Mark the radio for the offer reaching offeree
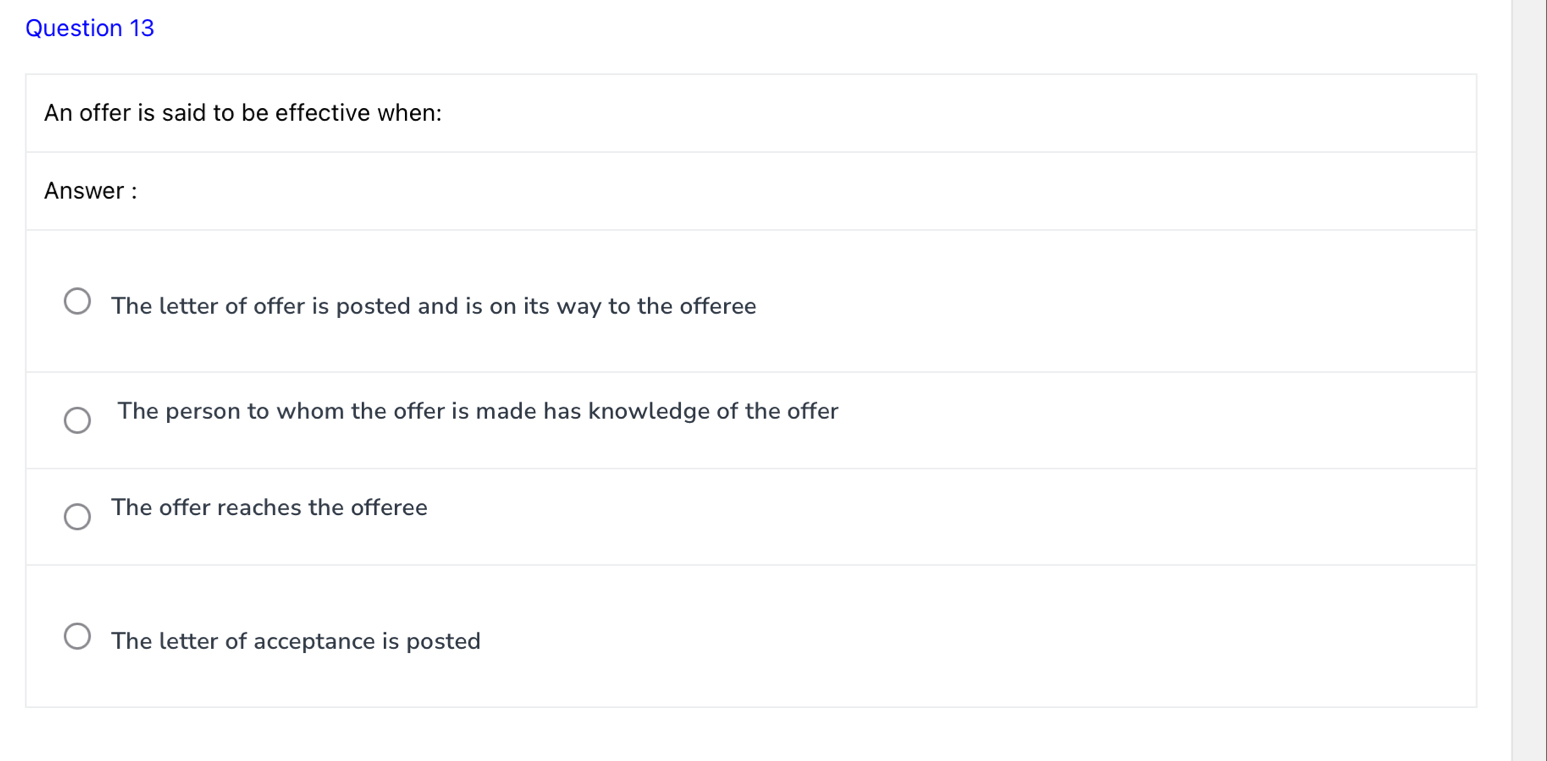The height and width of the screenshot is (761, 1547). tap(77, 516)
